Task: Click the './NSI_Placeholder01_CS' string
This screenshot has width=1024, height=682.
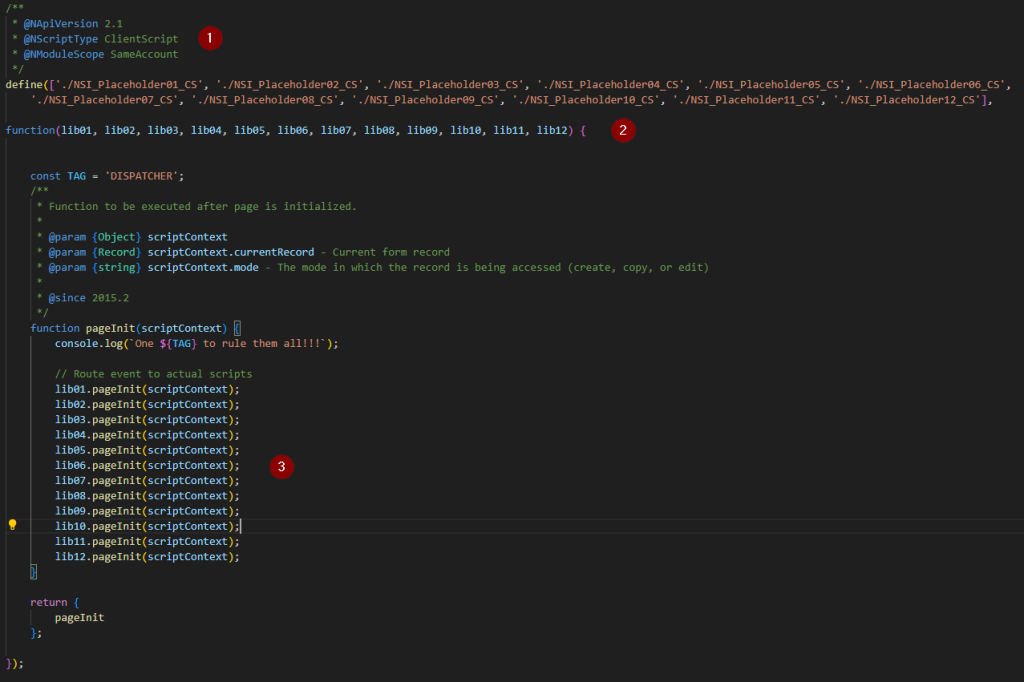Action: [x=129, y=84]
